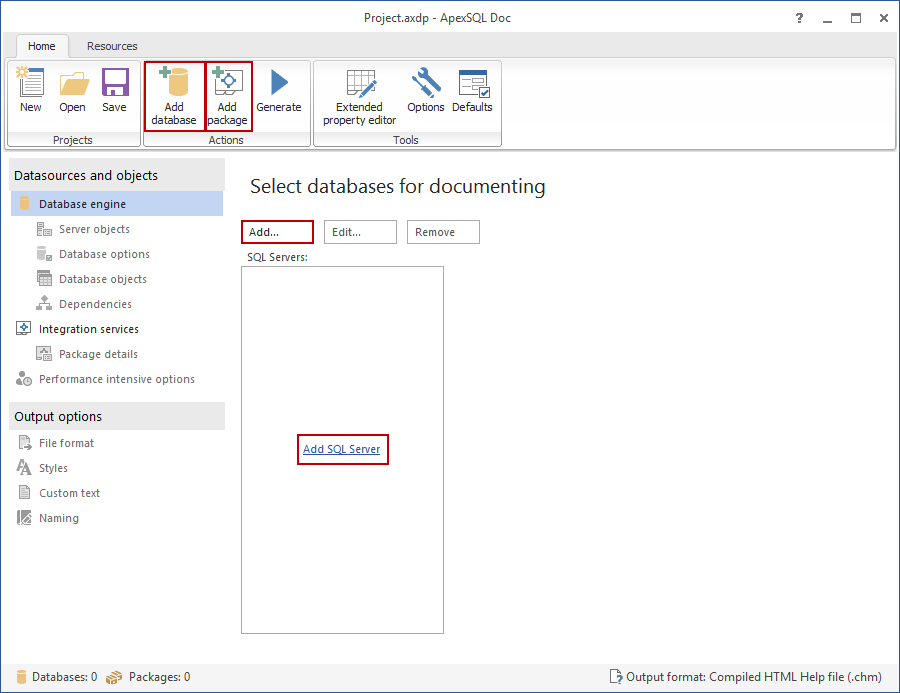Click the Edit... button
The height and width of the screenshot is (693, 900).
(360, 232)
